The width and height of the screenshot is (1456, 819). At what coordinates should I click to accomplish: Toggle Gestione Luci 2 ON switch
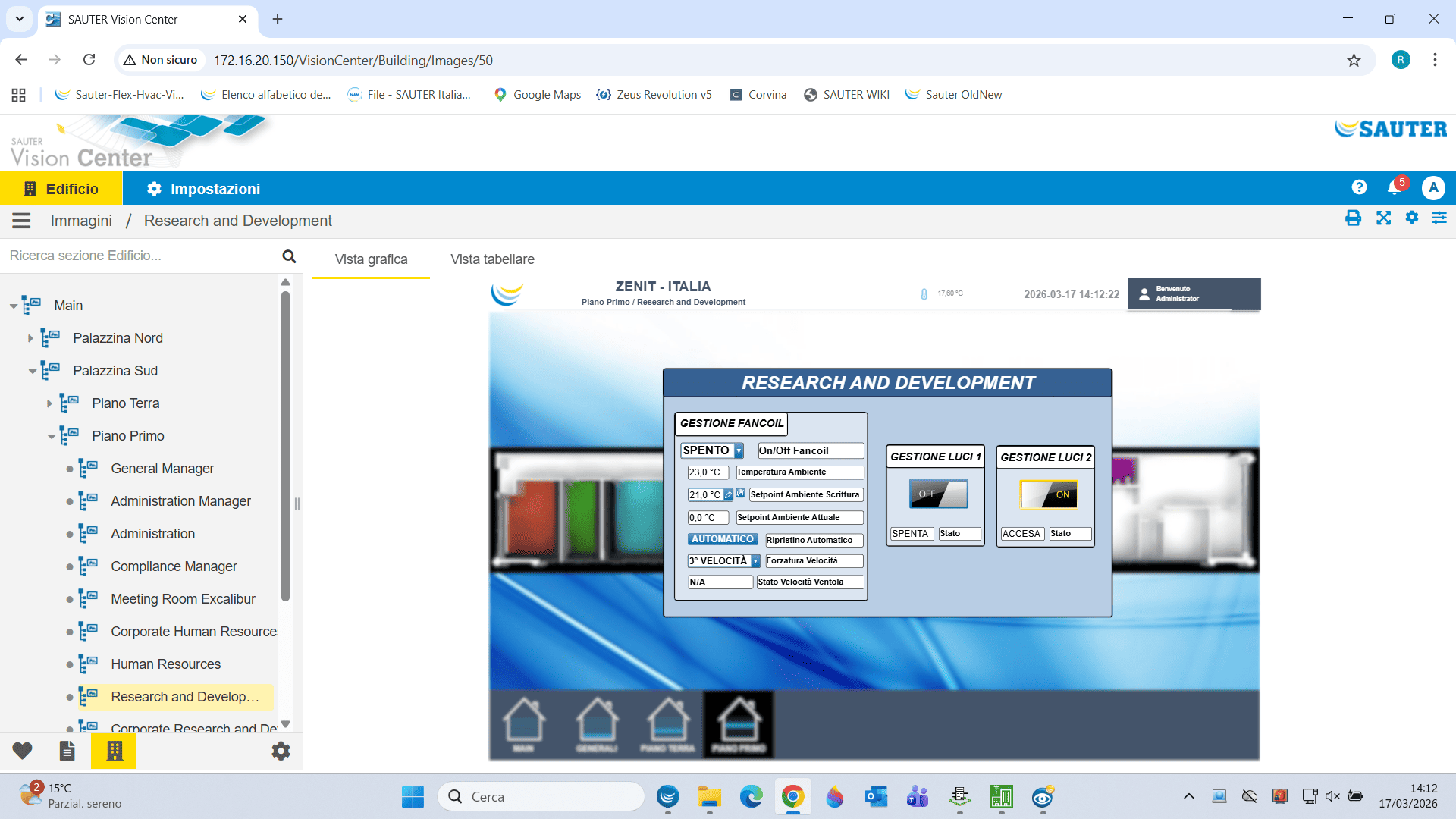point(1048,494)
